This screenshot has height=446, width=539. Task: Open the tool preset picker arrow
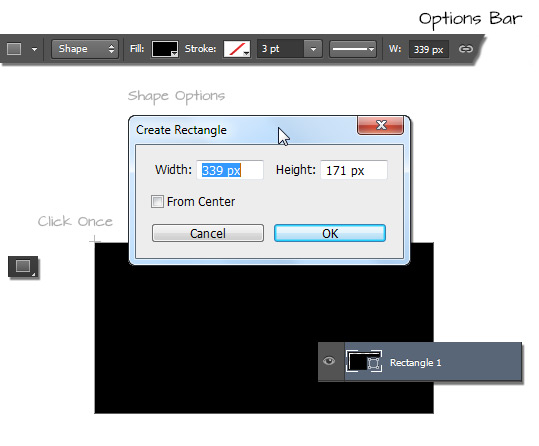coord(34,49)
